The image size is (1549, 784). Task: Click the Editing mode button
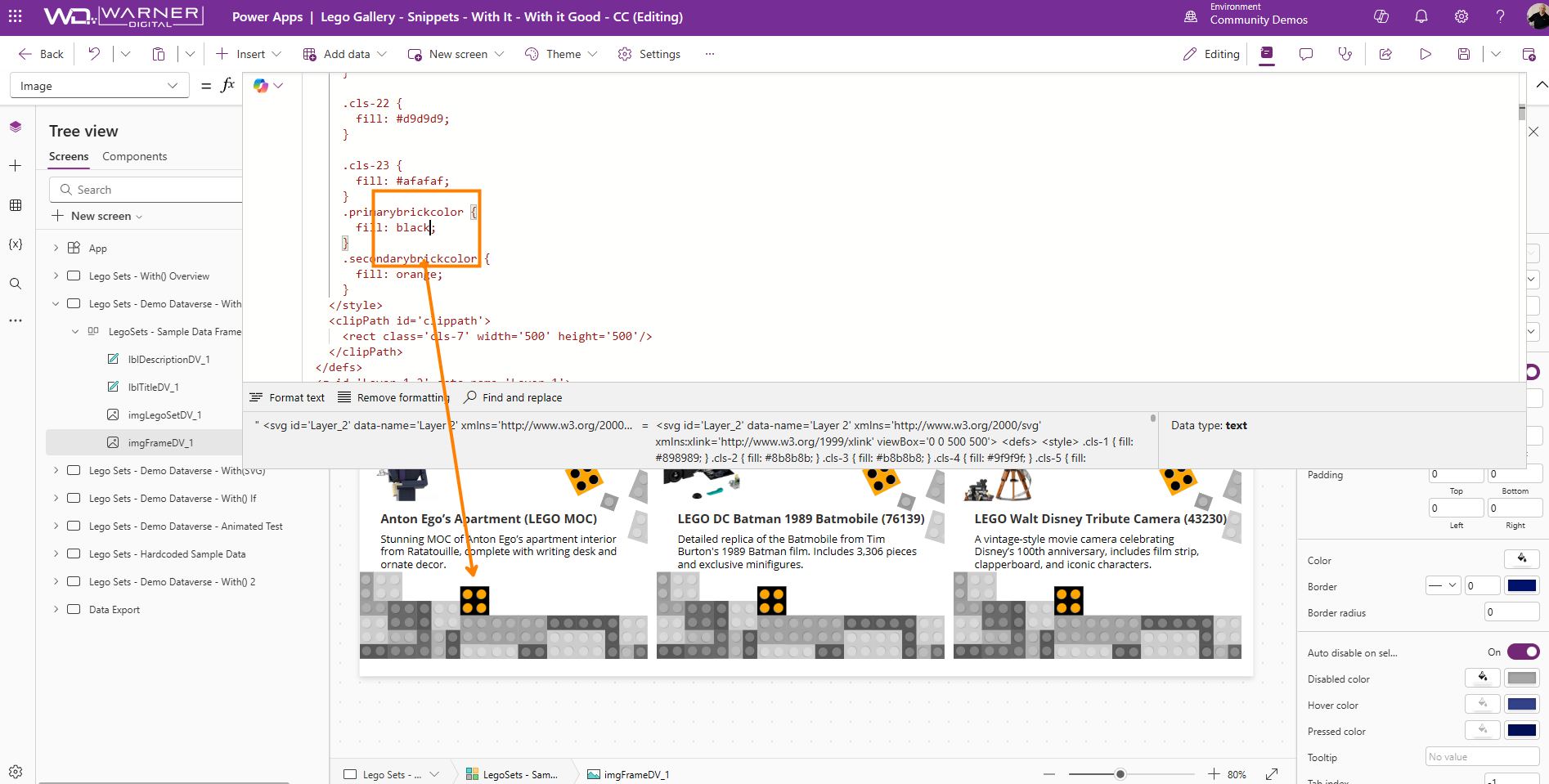pos(1211,54)
